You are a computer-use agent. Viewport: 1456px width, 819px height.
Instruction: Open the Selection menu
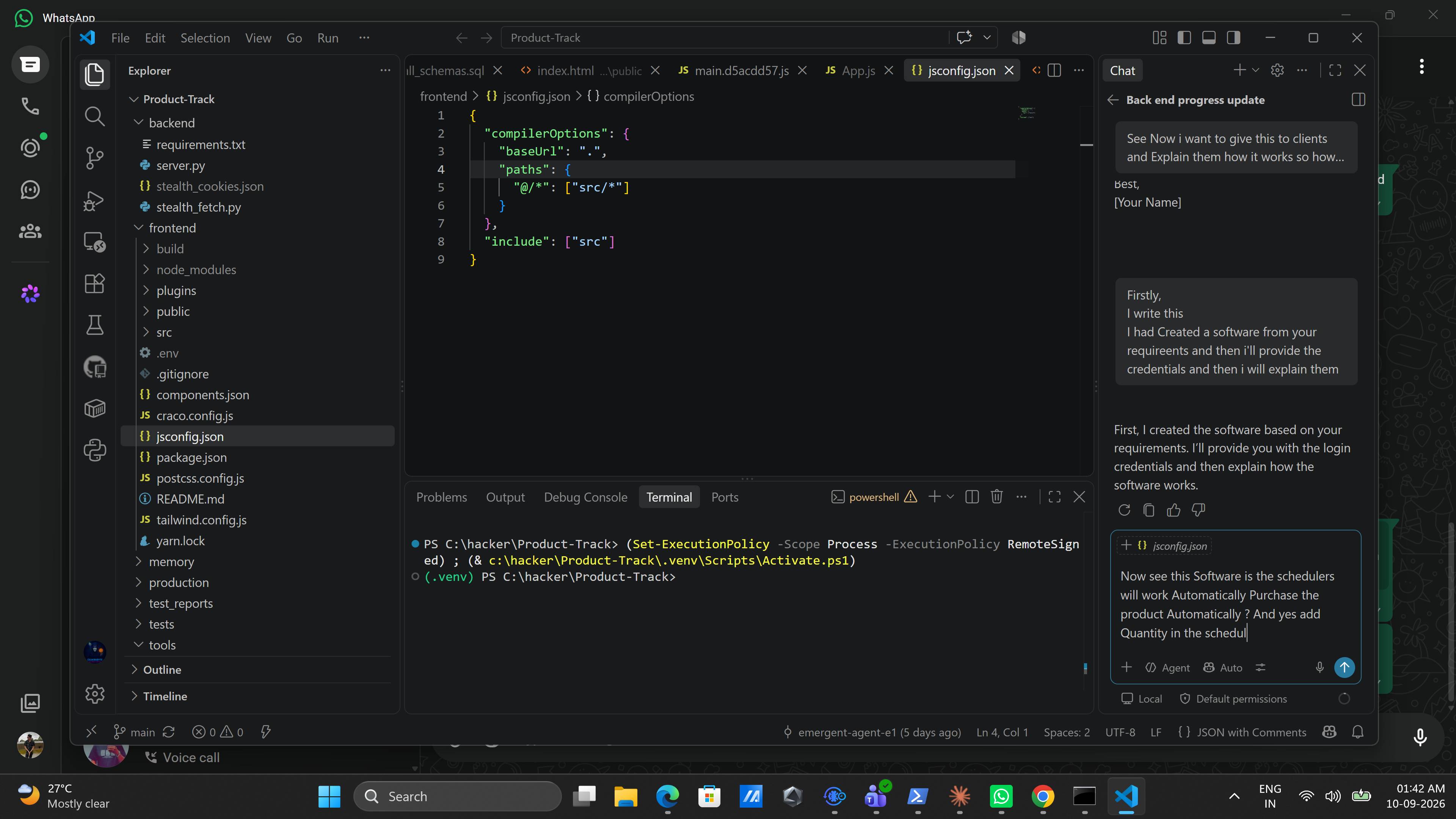tap(205, 38)
